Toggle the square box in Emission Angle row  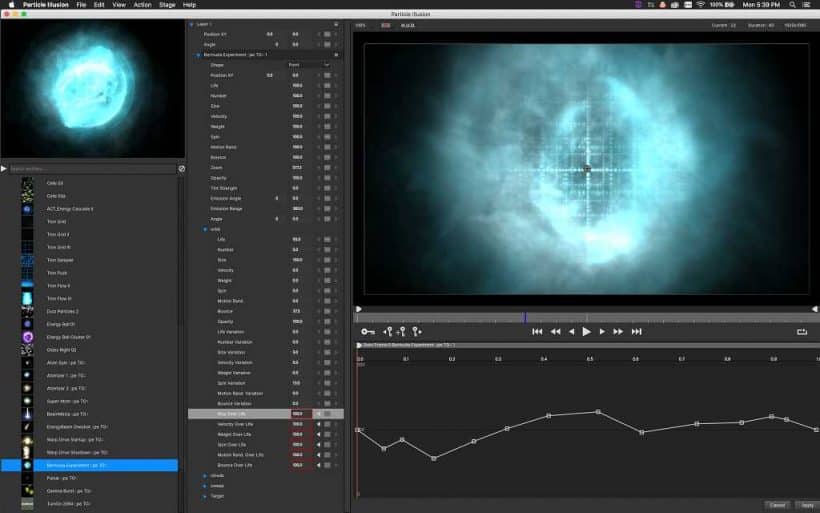[327, 198]
